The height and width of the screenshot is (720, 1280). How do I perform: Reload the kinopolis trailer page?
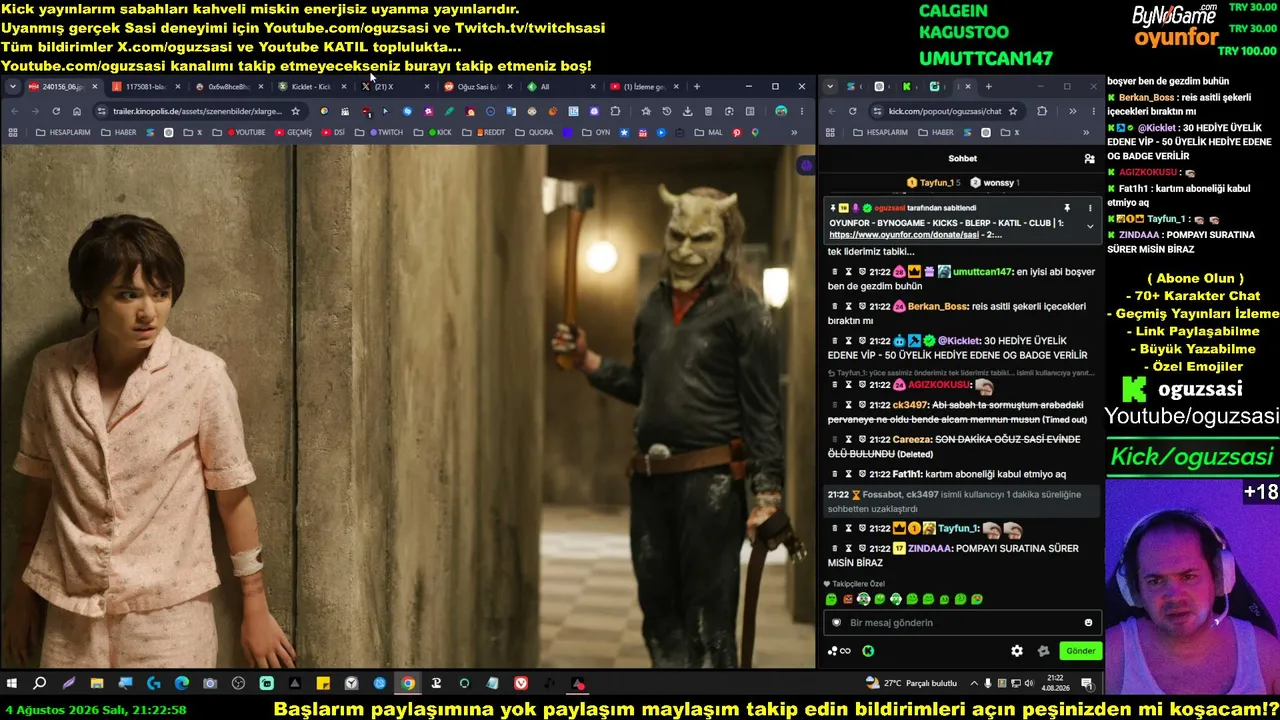click(x=56, y=111)
